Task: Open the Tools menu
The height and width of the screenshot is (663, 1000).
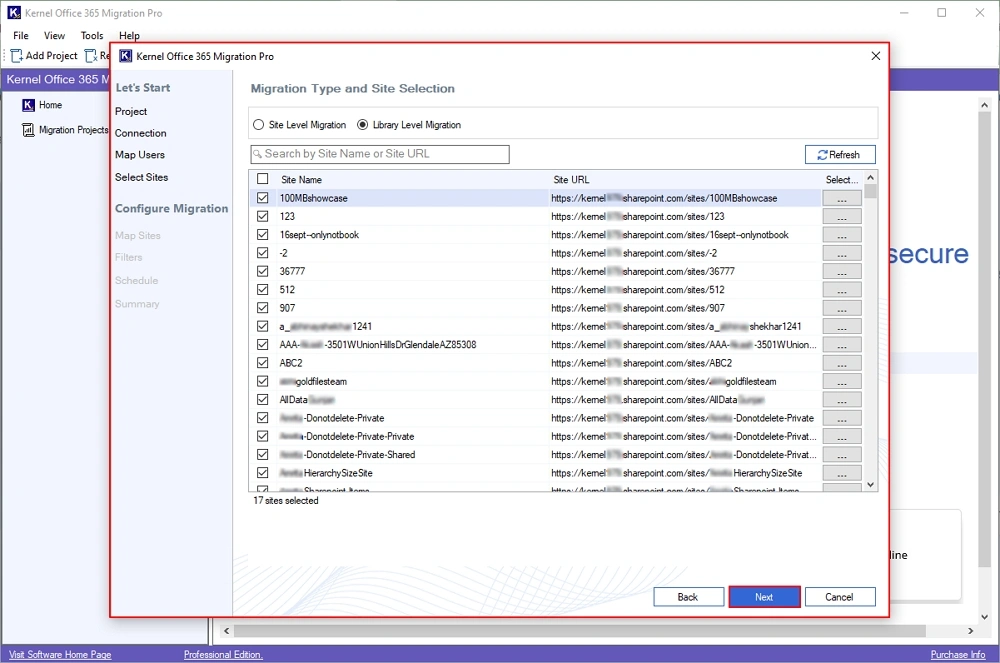Action: click(91, 35)
